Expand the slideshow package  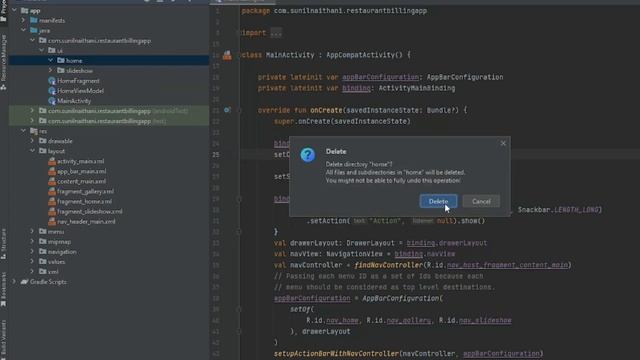coord(50,71)
